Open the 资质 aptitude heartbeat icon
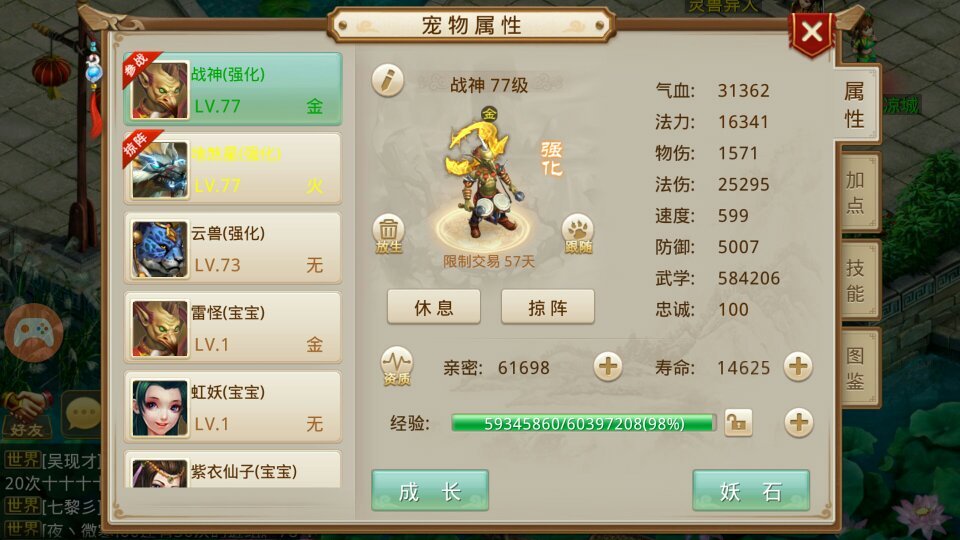This screenshot has width=960, height=540. [397, 367]
